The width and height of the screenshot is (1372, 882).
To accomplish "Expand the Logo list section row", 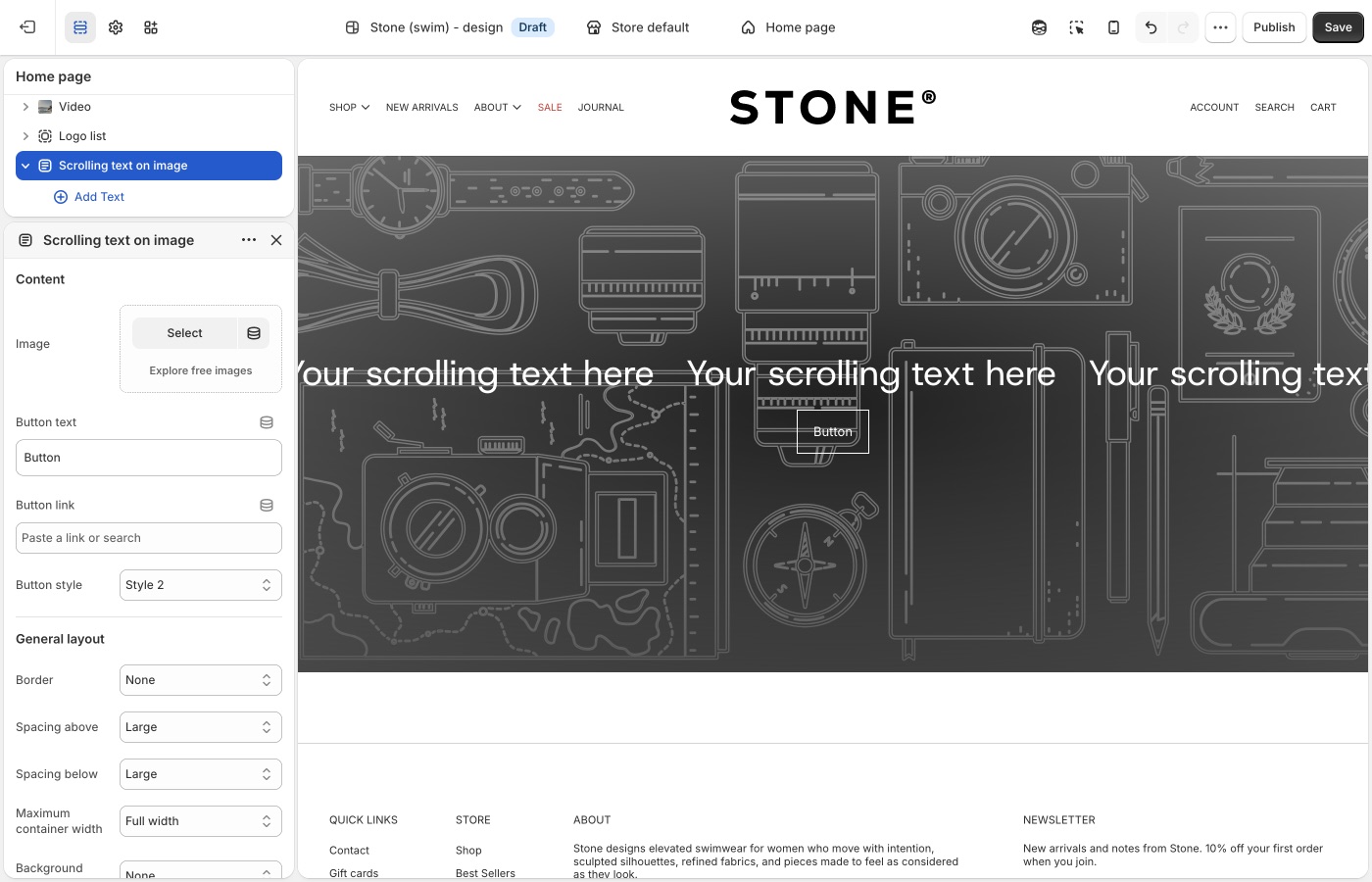I will [25, 136].
